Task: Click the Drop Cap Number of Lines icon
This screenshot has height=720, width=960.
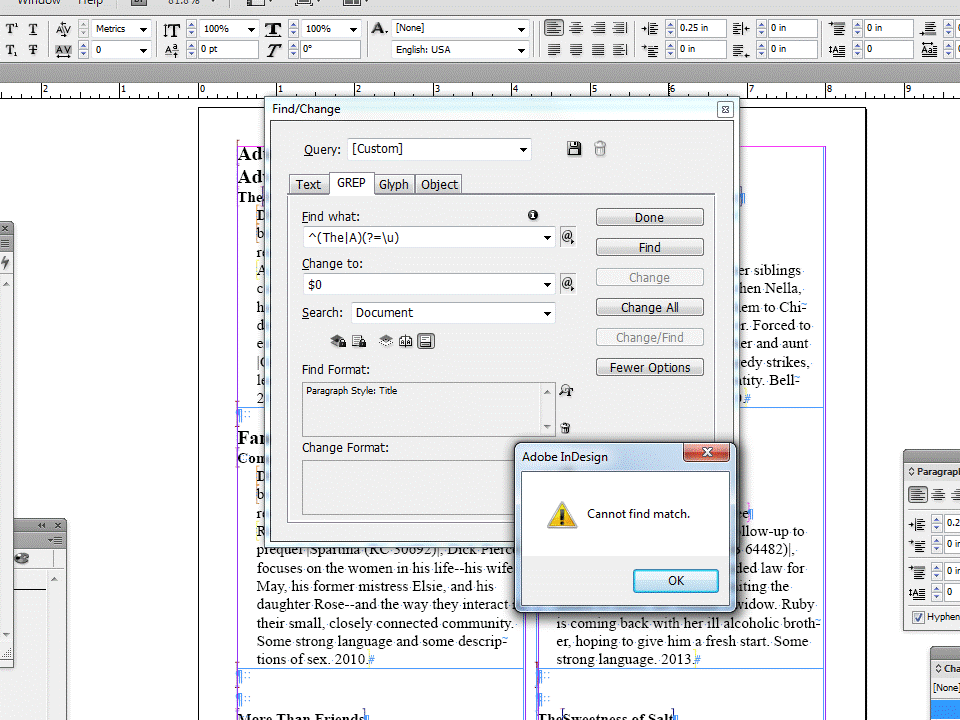Action: point(836,51)
